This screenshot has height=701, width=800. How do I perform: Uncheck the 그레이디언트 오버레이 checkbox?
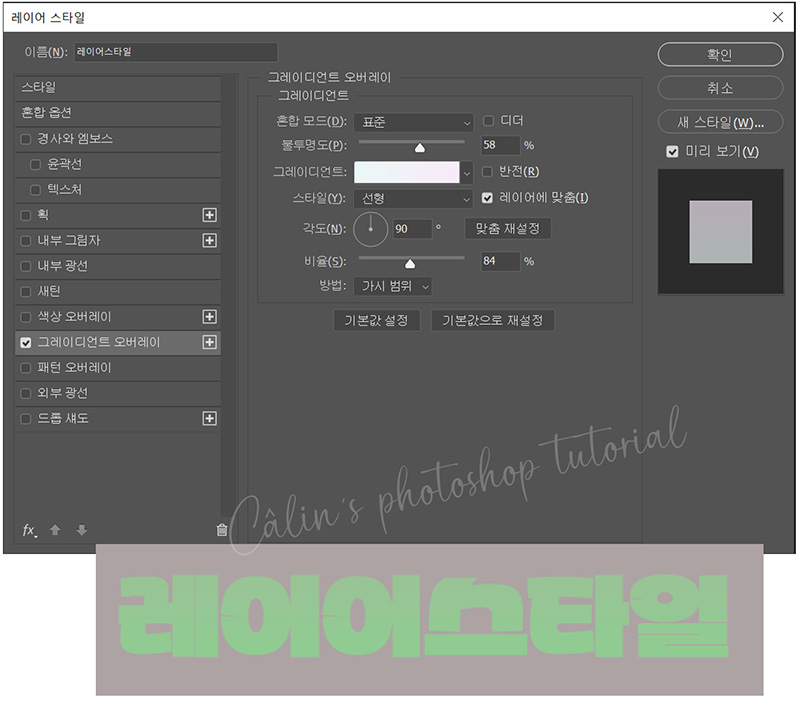[26, 343]
